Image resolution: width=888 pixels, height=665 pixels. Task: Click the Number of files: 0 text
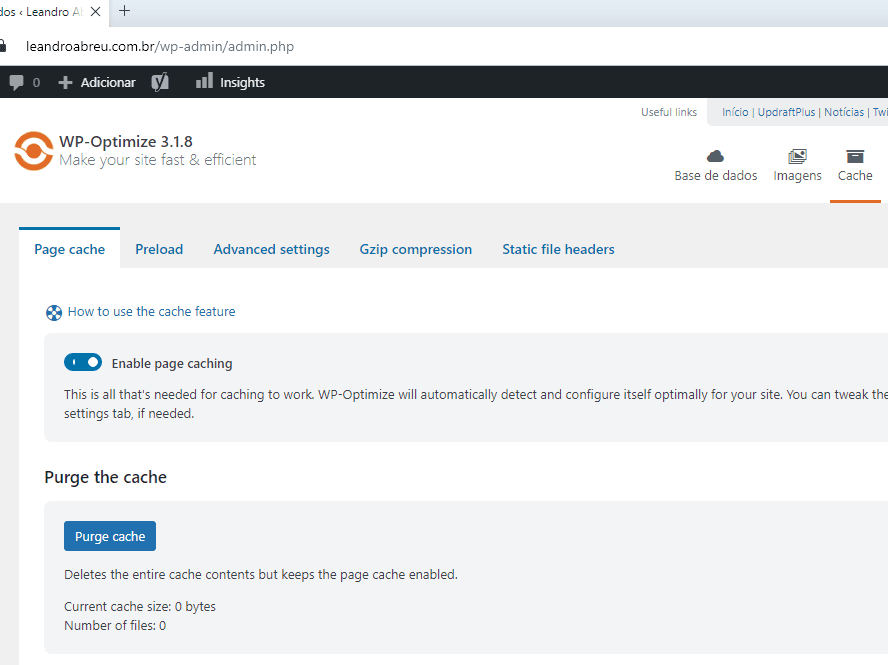tap(115, 626)
